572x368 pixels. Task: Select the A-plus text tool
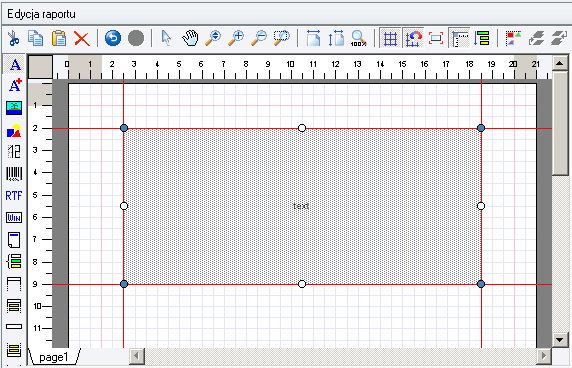(x=14, y=86)
